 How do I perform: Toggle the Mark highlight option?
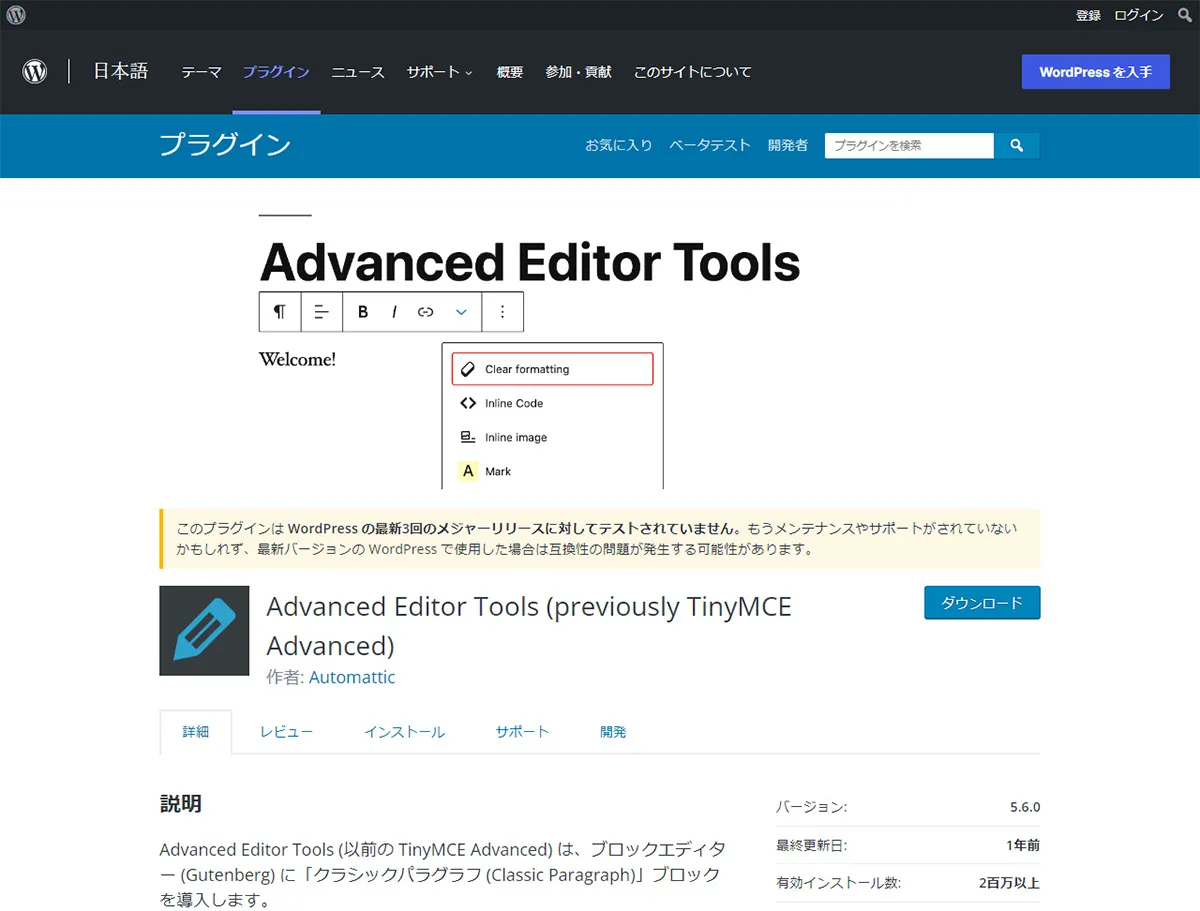pyautogui.click(x=468, y=470)
